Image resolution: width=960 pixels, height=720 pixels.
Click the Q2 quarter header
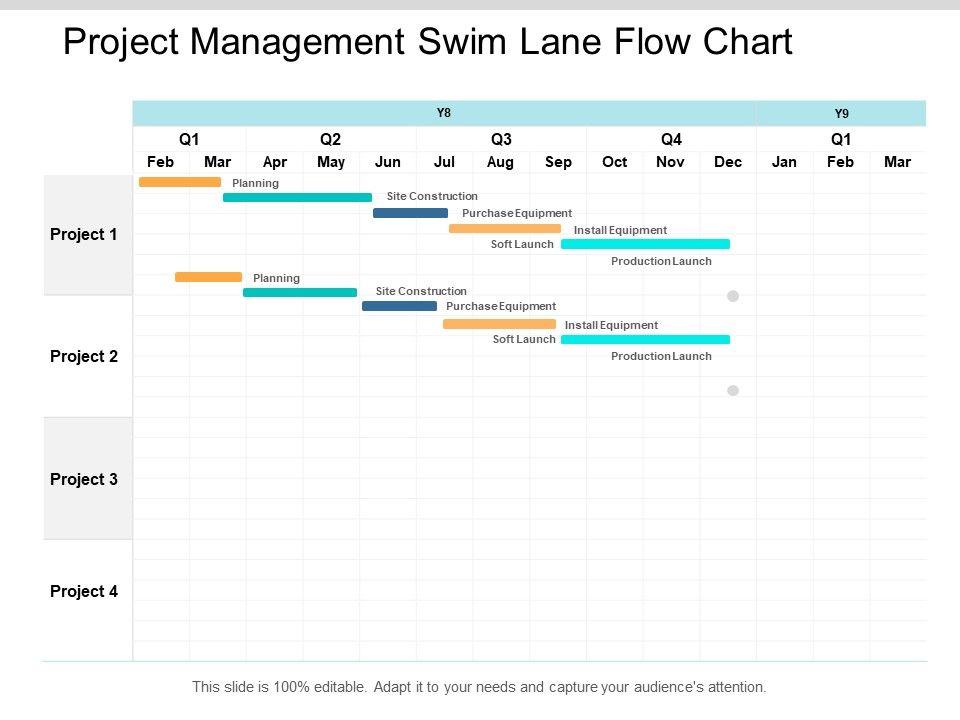pos(331,139)
